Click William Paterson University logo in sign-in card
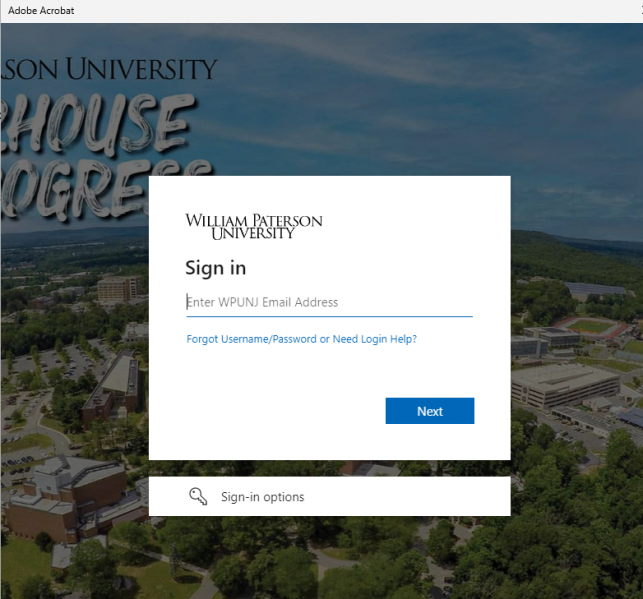The height and width of the screenshot is (599, 643). tap(254, 226)
